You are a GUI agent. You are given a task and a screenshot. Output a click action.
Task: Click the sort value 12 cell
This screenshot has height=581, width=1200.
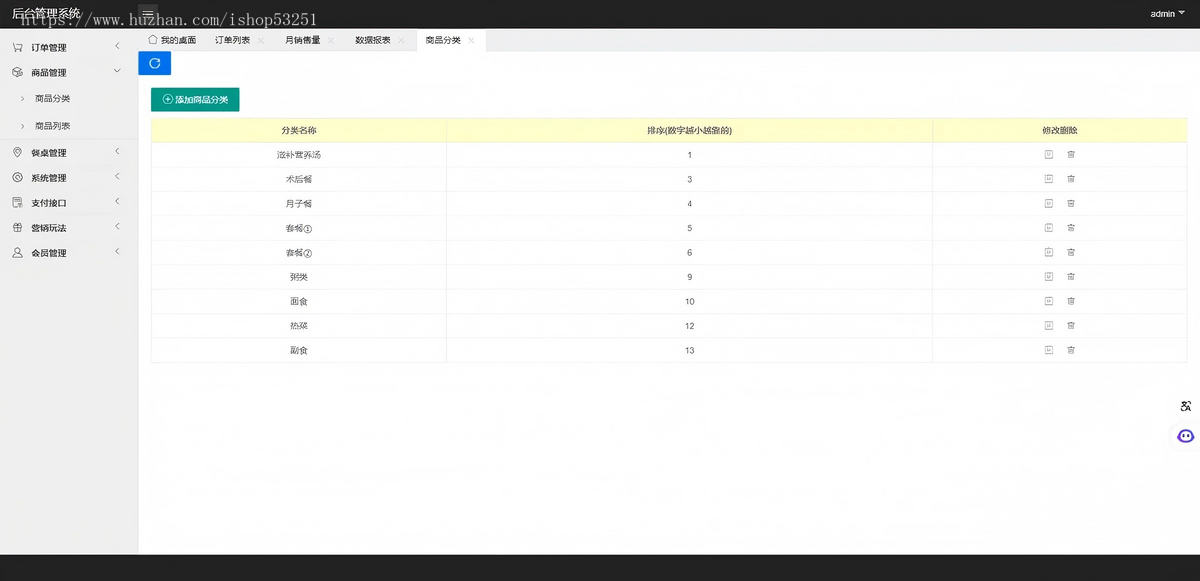tap(690, 326)
